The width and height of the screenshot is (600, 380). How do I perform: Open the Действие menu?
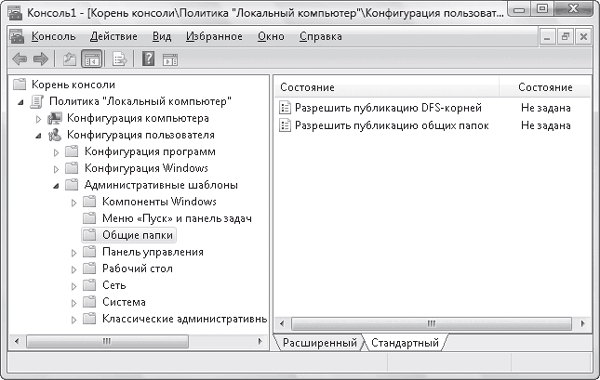click(114, 36)
